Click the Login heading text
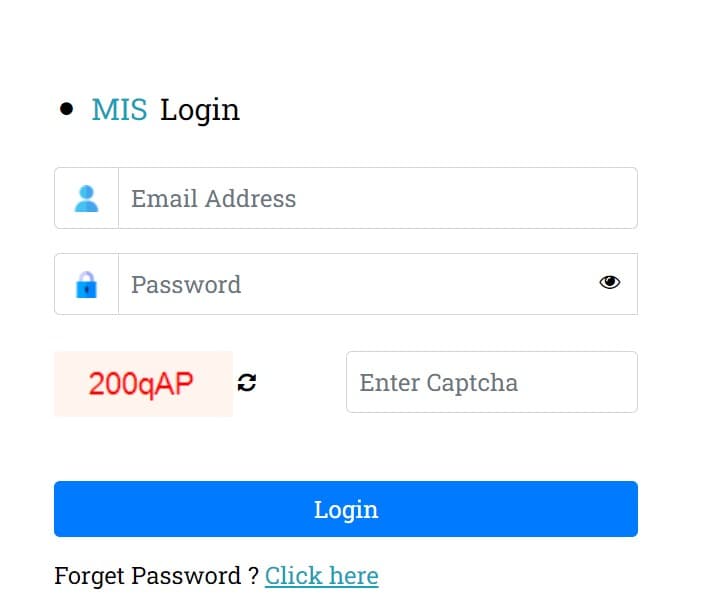Image resolution: width=706 pixels, height=607 pixels. (x=200, y=110)
